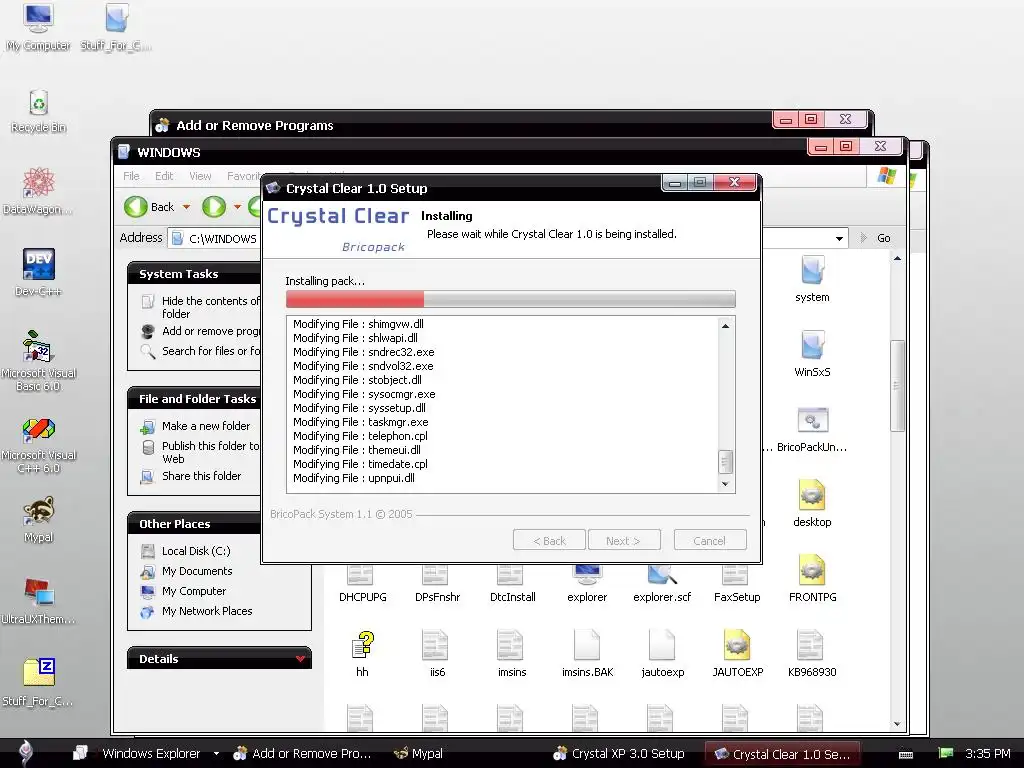Click Next in Crystal Clear Setup
The height and width of the screenshot is (768, 1024).
pos(624,540)
